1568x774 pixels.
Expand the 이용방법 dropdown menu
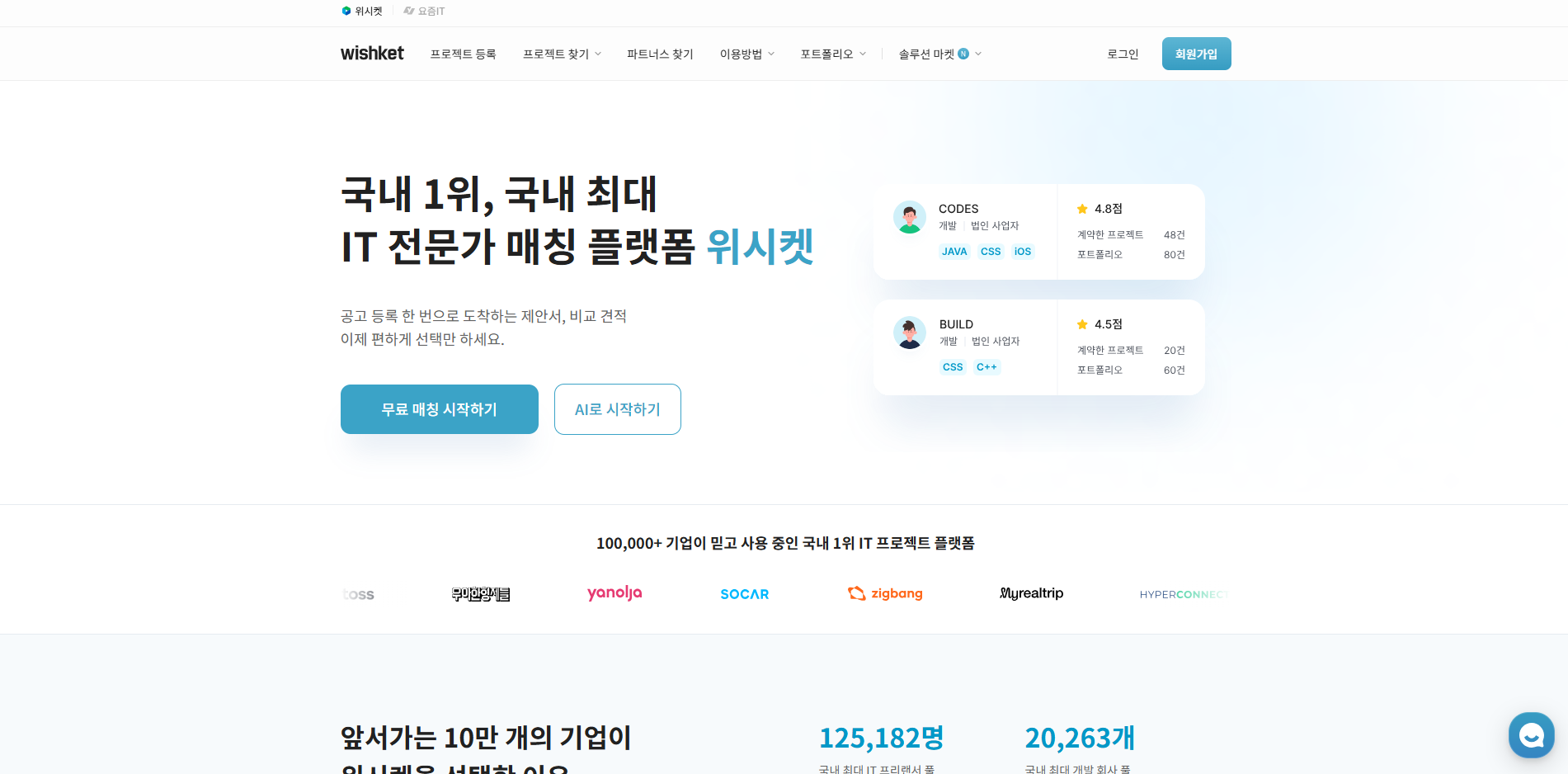tap(746, 54)
